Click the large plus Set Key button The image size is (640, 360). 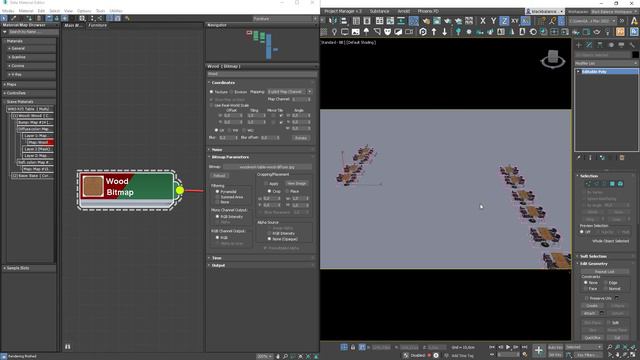pos(539,350)
